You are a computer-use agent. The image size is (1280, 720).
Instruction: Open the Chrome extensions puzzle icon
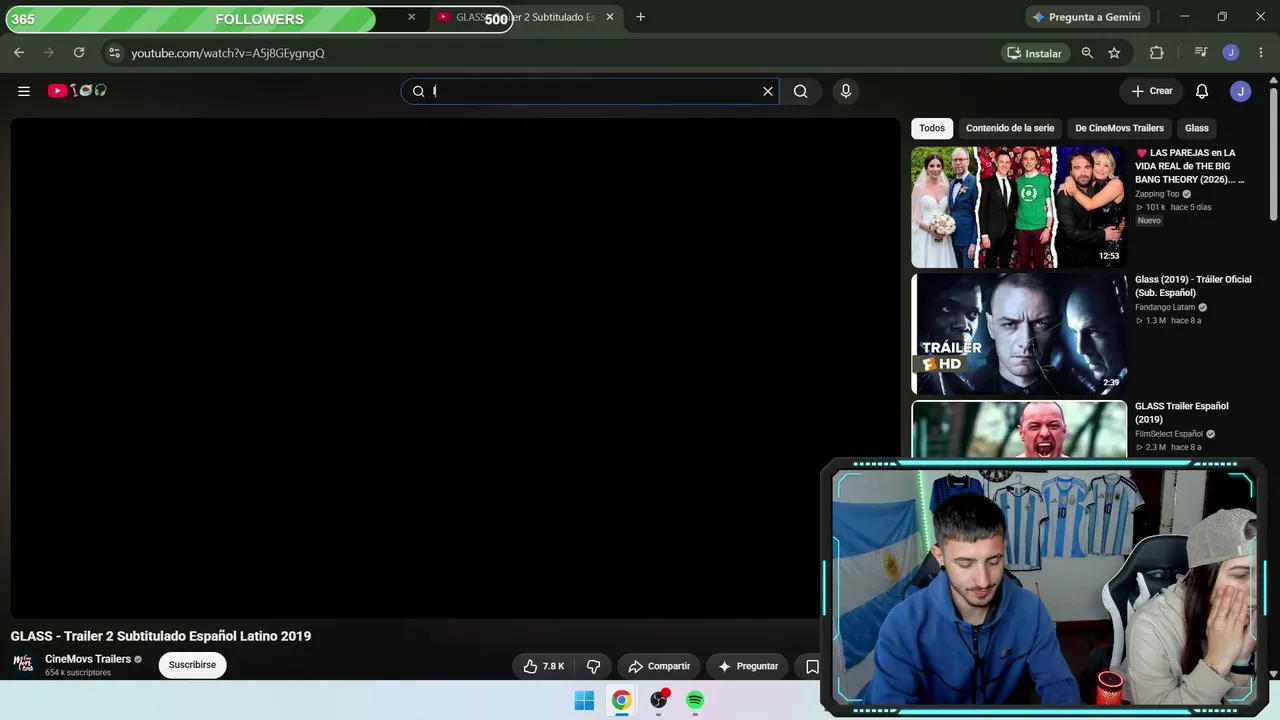tap(1157, 53)
